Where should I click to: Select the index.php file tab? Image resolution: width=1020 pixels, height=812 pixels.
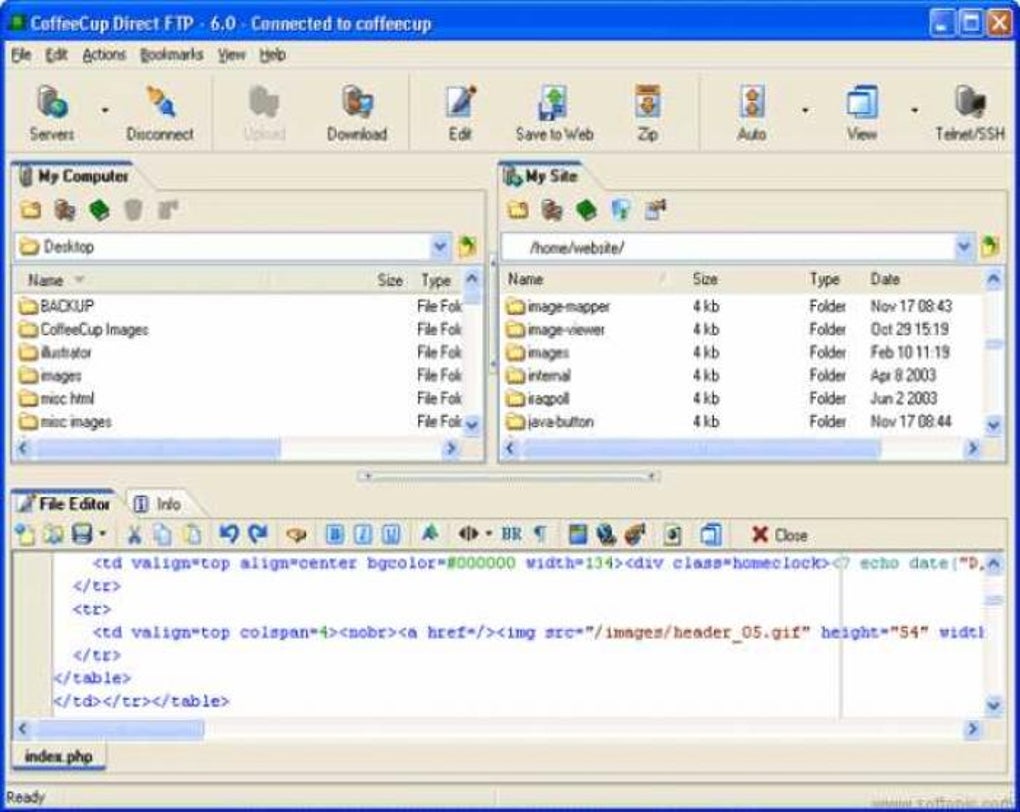click(x=59, y=756)
